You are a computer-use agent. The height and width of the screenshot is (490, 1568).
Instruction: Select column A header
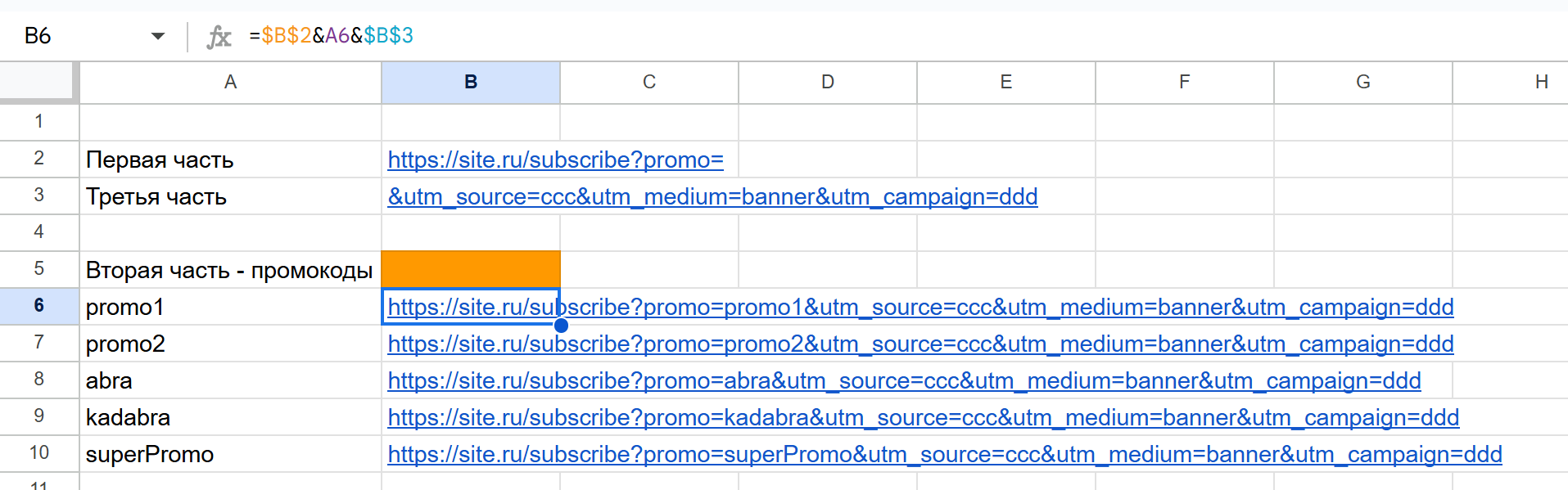230,82
